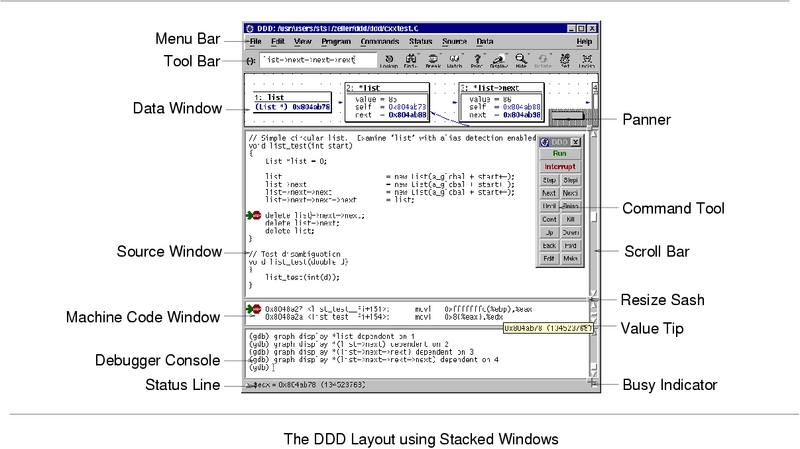Open the Program menu
Image resolution: width=800 pixels, height=449 pixels.
(336, 42)
